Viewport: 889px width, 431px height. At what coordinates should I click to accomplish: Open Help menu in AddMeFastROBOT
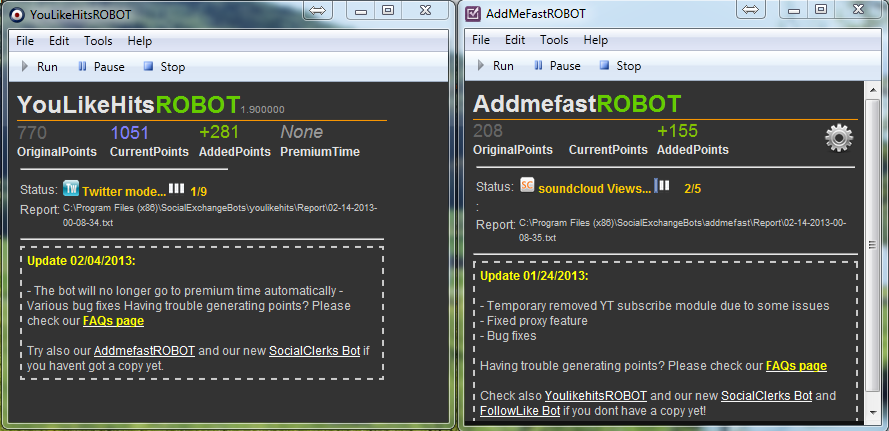point(595,40)
